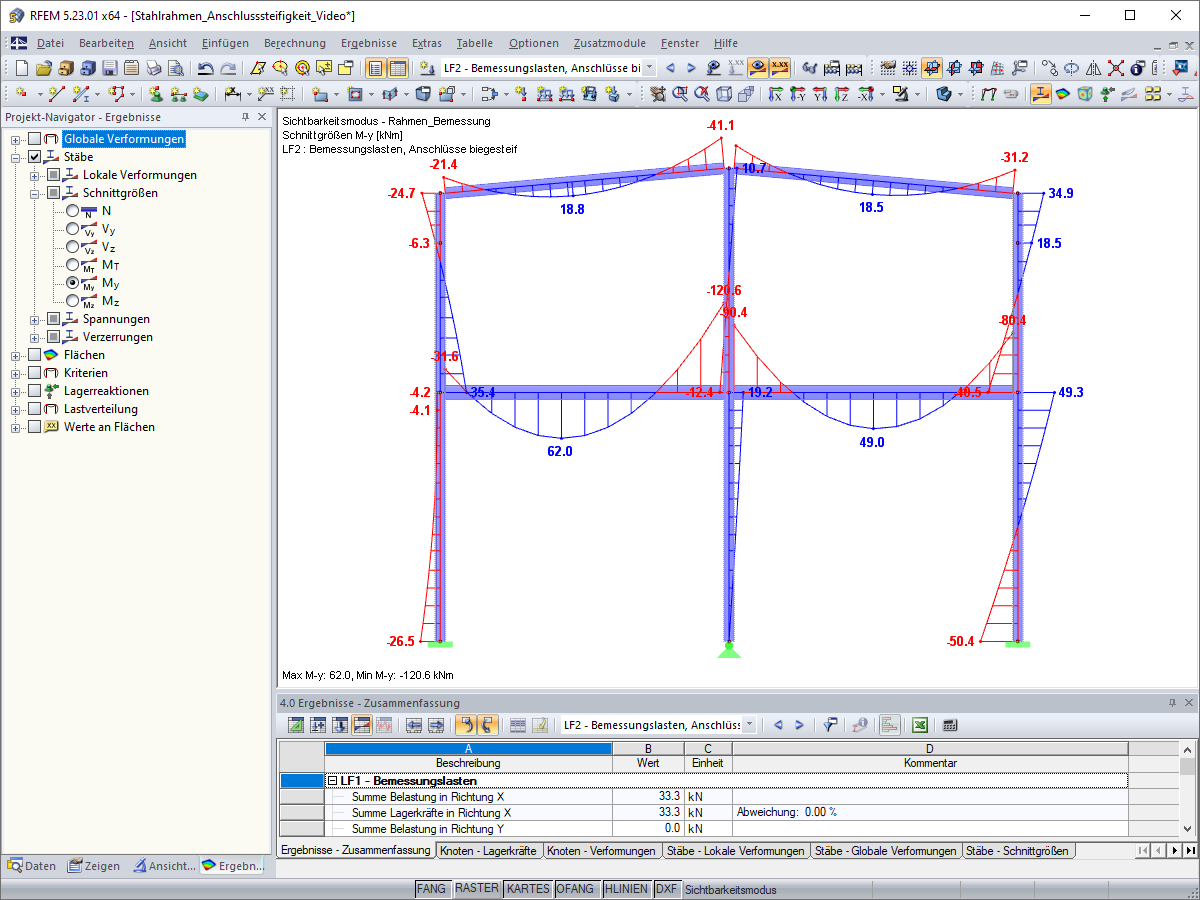This screenshot has width=1200, height=900.
Task: Collapse the Schnittgrößen tree node
Action: (x=35, y=193)
